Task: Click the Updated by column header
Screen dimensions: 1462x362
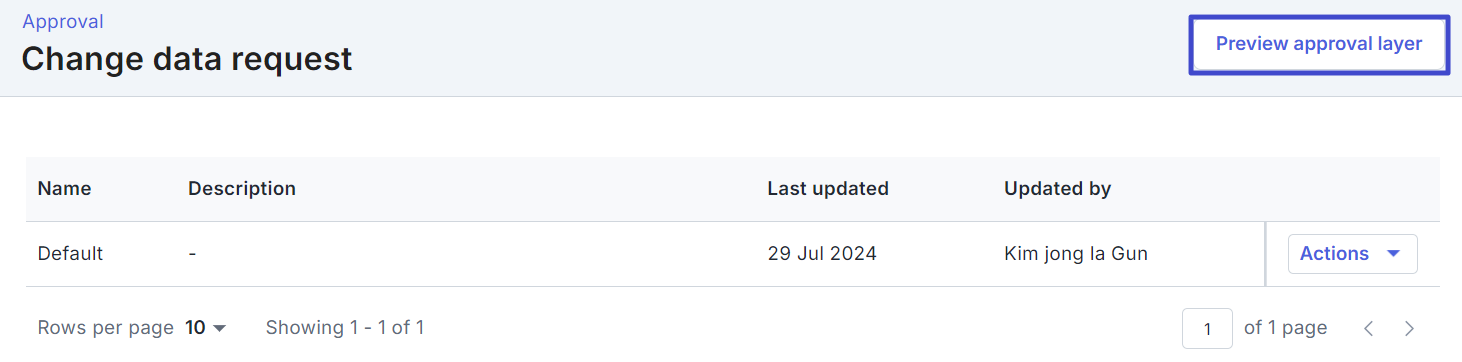Action: coord(1058,188)
